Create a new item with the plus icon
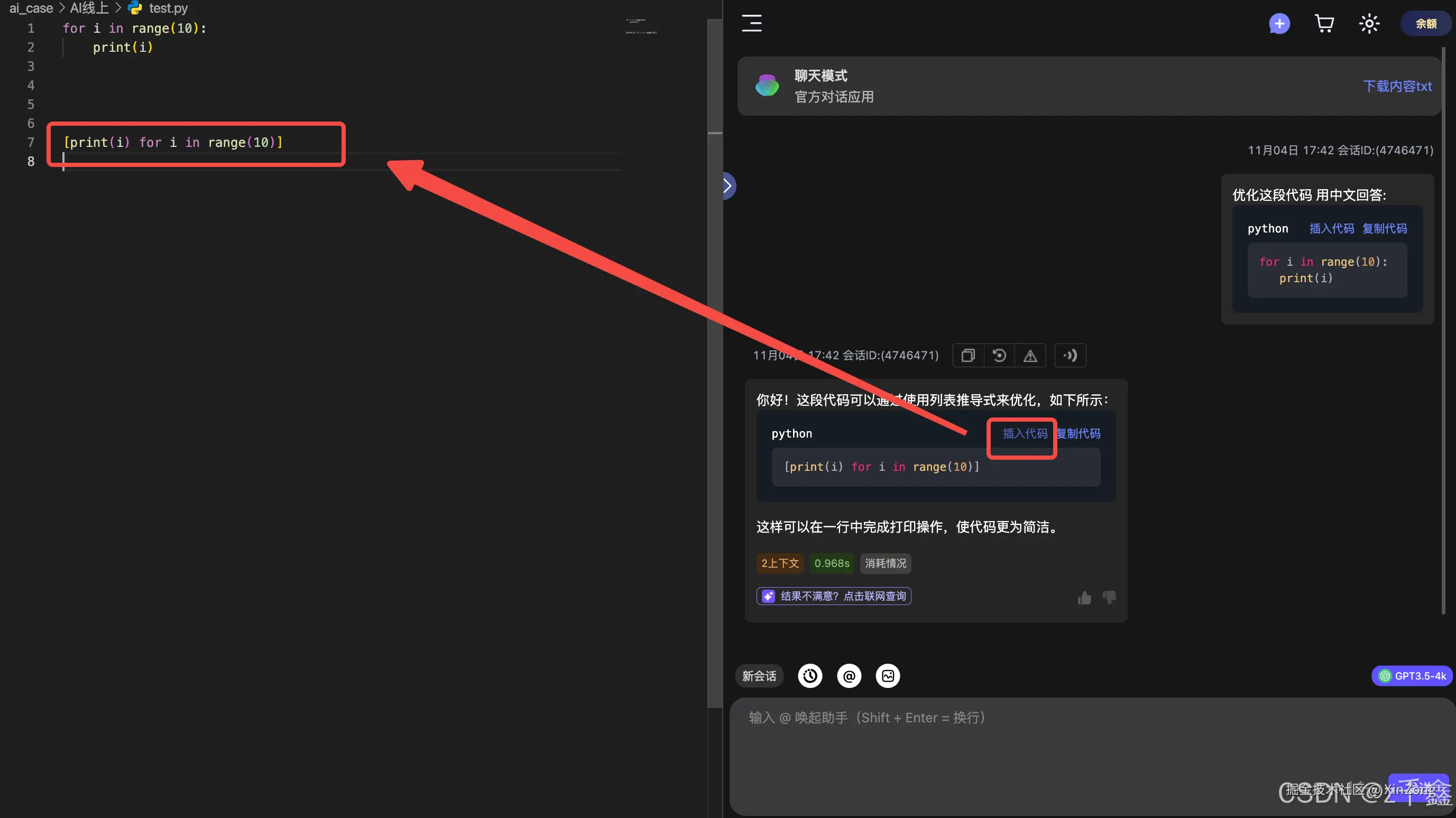Image resolution: width=1456 pixels, height=818 pixels. 1279,24
